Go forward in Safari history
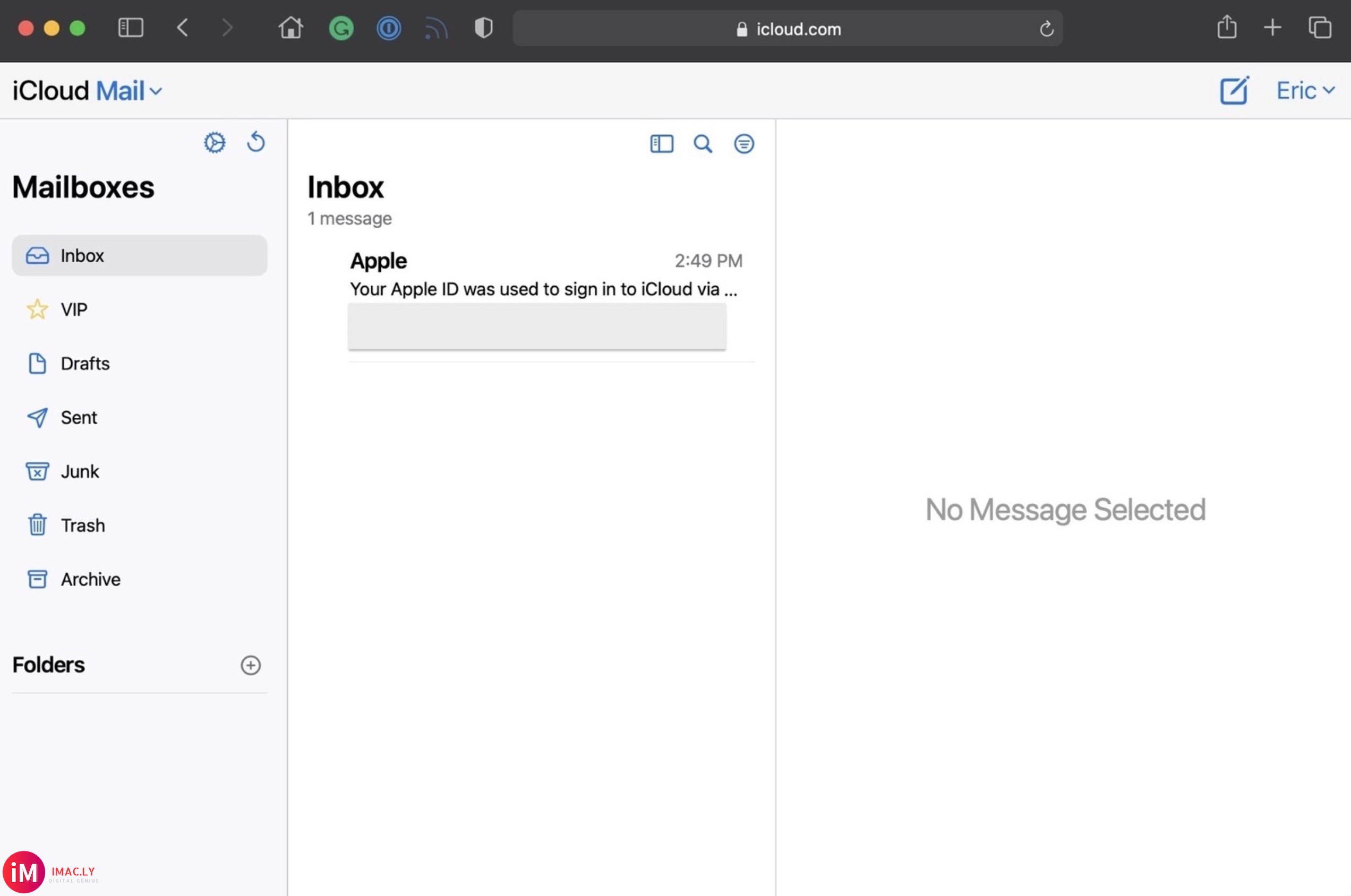The image size is (1351, 896). point(227,28)
